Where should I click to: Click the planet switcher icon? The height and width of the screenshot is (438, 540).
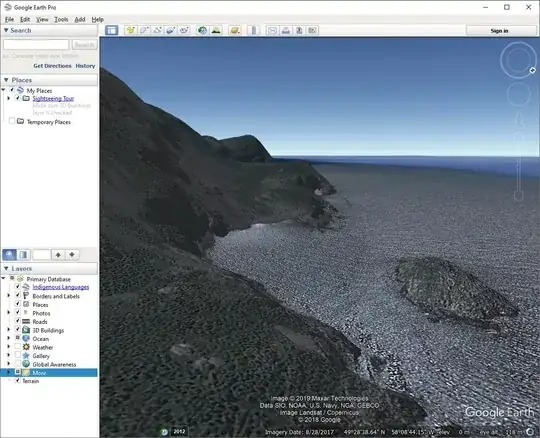tap(235, 30)
